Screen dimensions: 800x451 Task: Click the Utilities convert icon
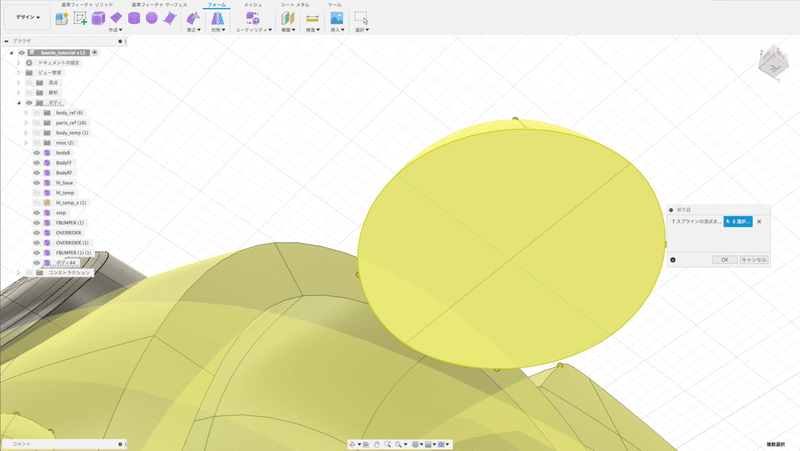pos(253,18)
